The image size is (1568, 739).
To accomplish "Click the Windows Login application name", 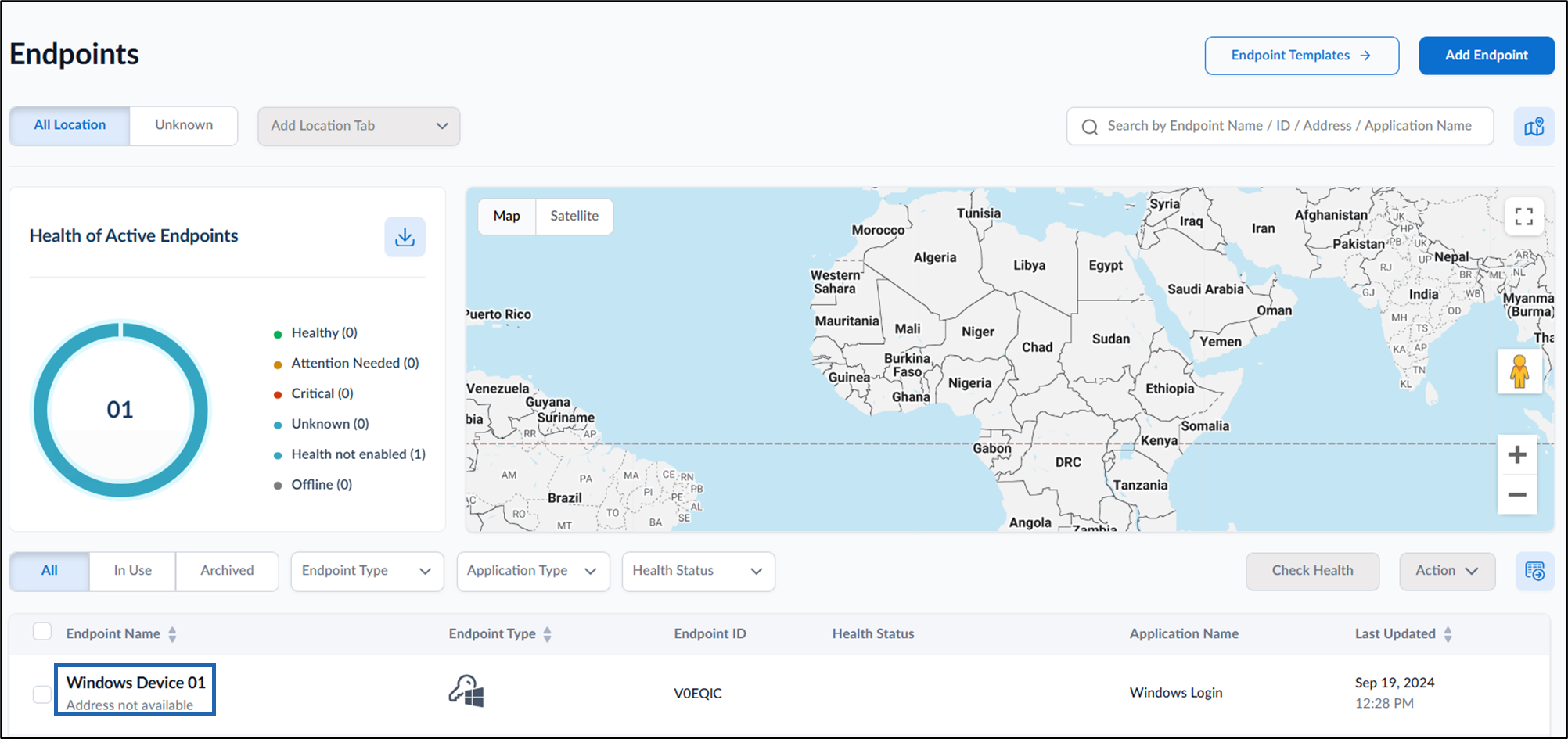I will click(x=1176, y=693).
